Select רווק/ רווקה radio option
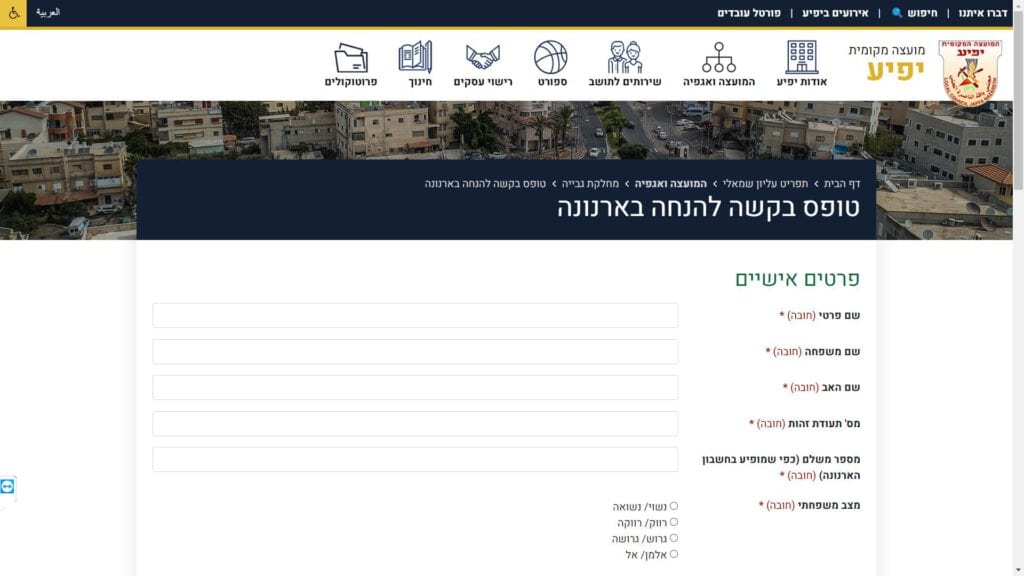 pyautogui.click(x=674, y=522)
